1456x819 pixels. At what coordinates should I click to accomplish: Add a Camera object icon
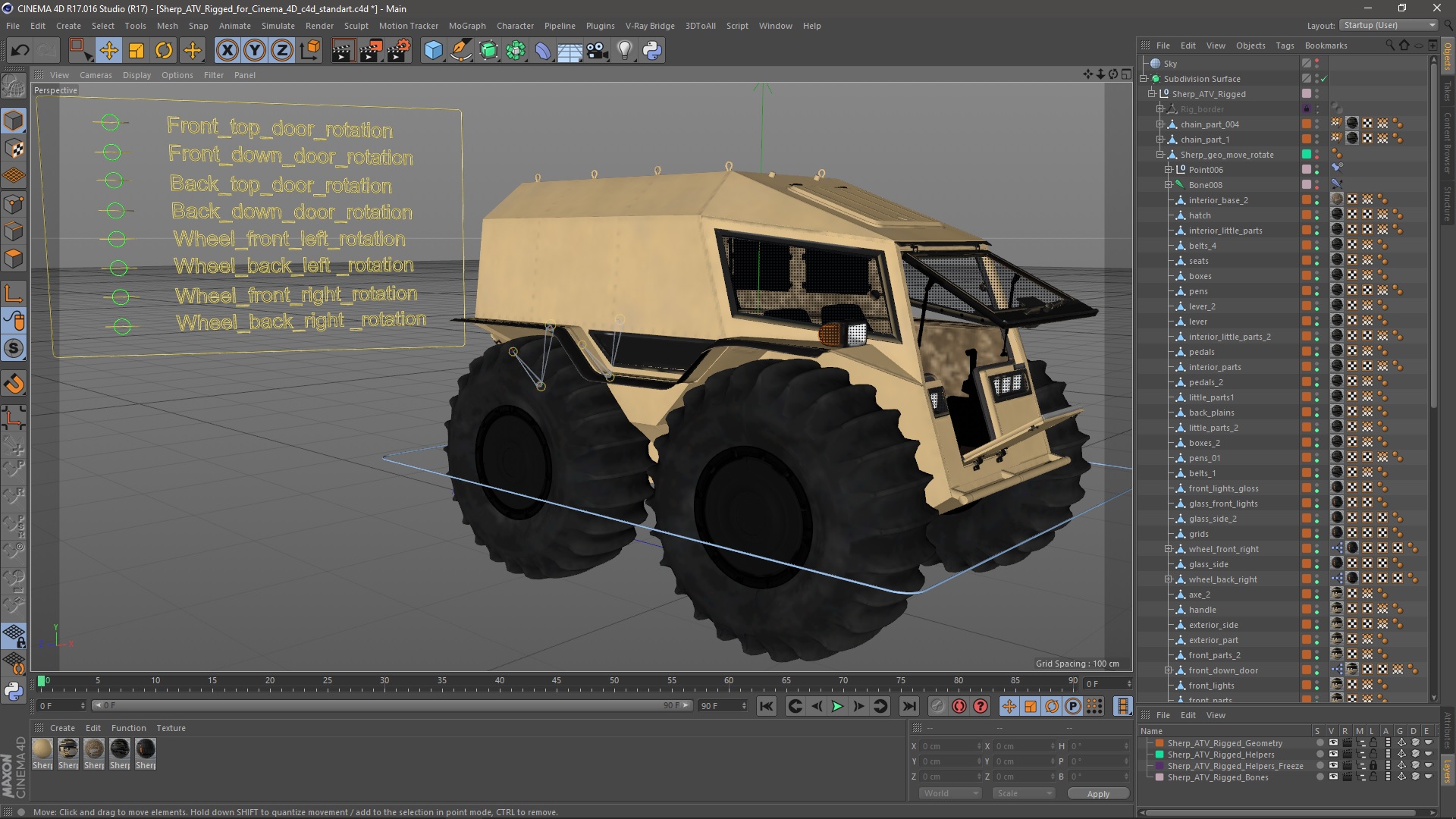[x=598, y=51]
